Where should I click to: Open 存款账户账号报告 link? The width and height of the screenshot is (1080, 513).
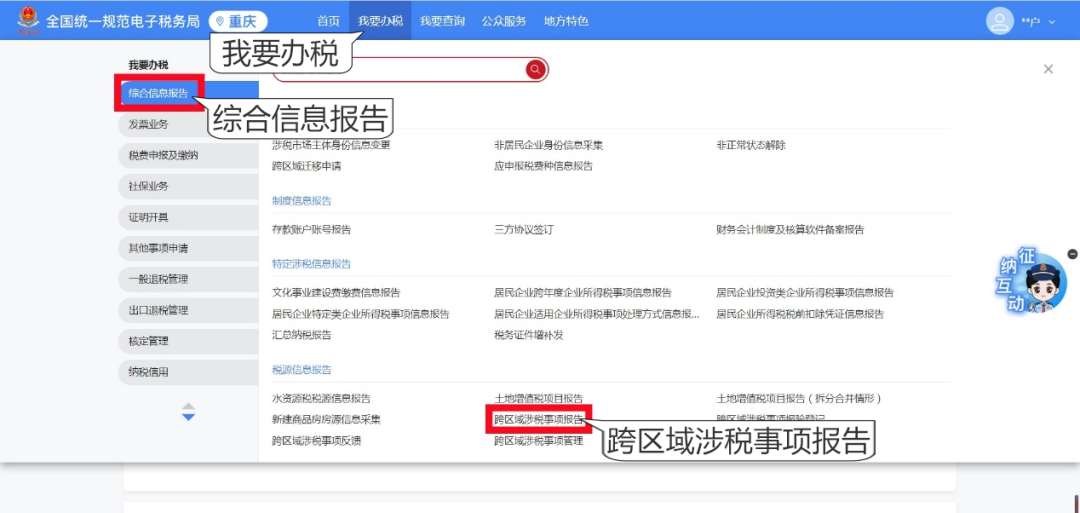[311, 229]
